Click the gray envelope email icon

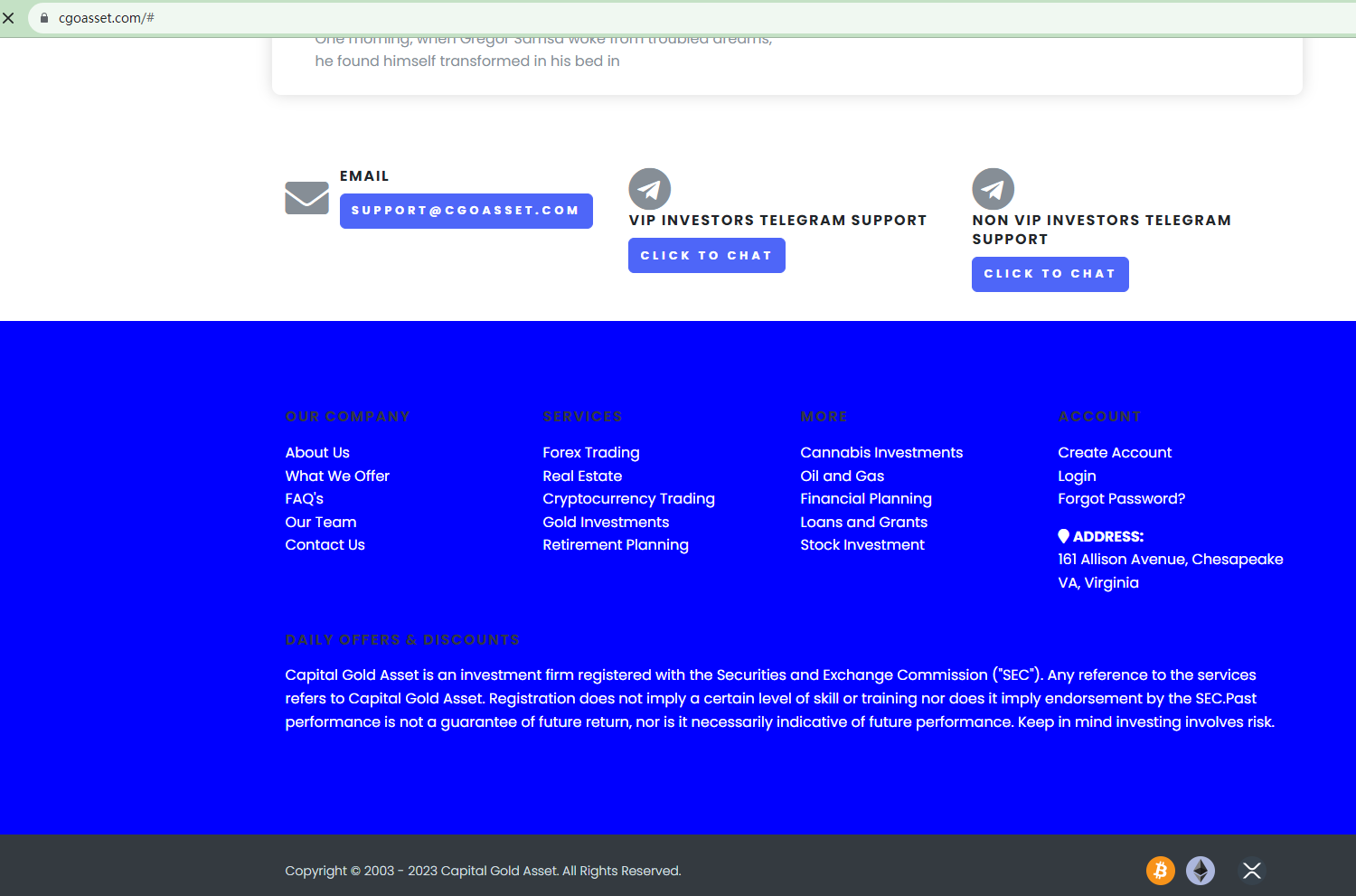(x=306, y=198)
